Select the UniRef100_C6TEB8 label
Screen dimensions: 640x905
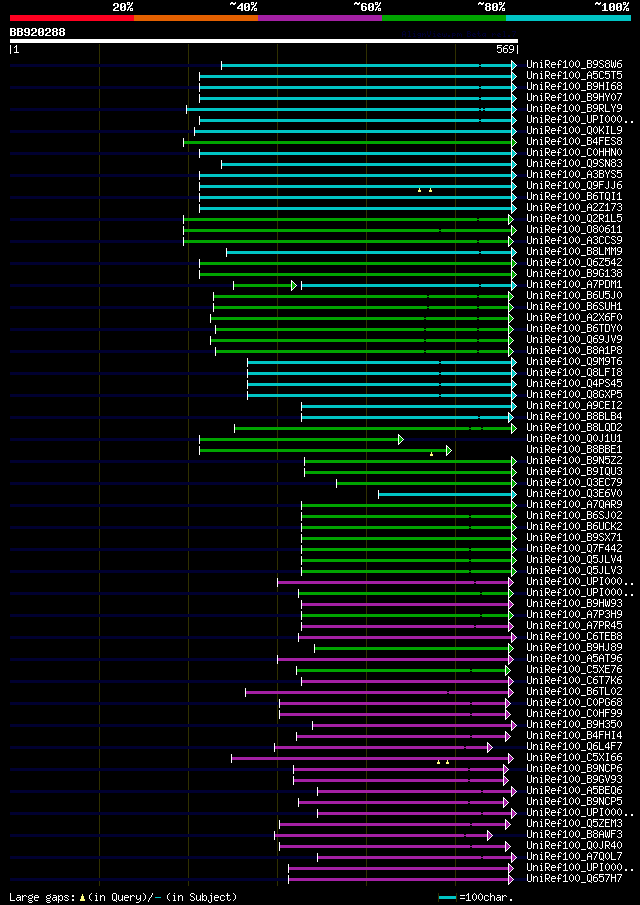coord(574,636)
